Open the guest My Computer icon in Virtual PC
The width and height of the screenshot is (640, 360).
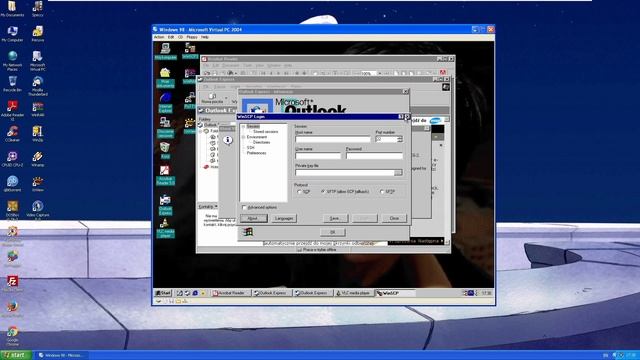(165, 51)
